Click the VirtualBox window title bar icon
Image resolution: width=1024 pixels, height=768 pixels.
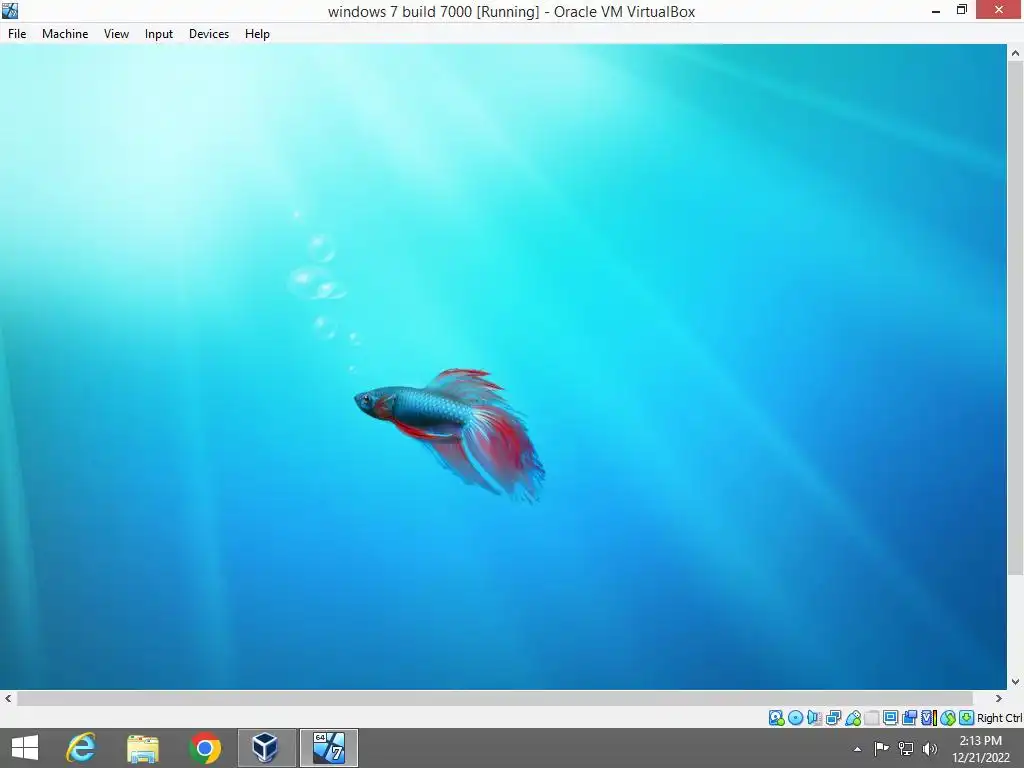click(x=10, y=10)
